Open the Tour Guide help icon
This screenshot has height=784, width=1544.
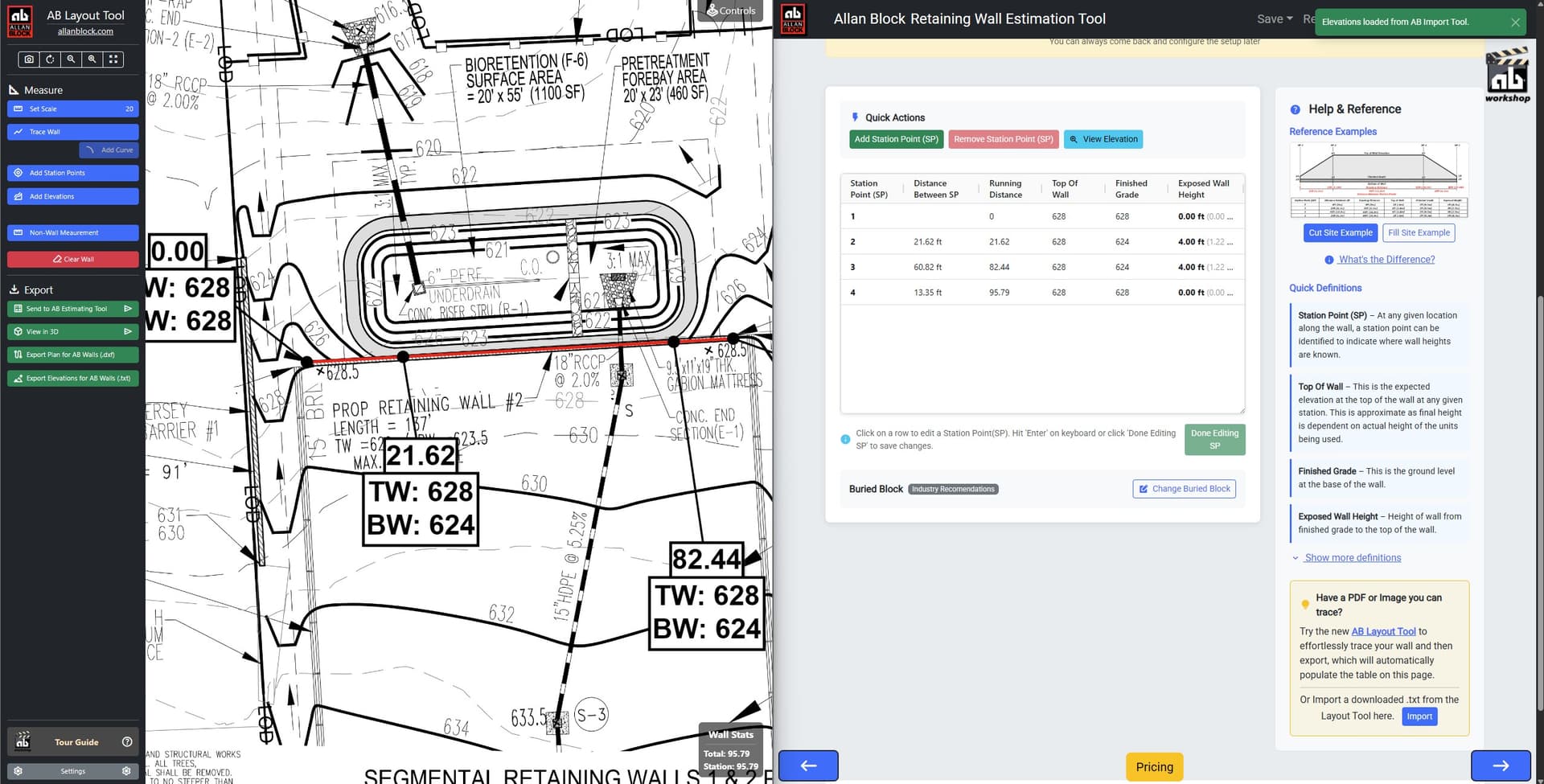(x=126, y=741)
